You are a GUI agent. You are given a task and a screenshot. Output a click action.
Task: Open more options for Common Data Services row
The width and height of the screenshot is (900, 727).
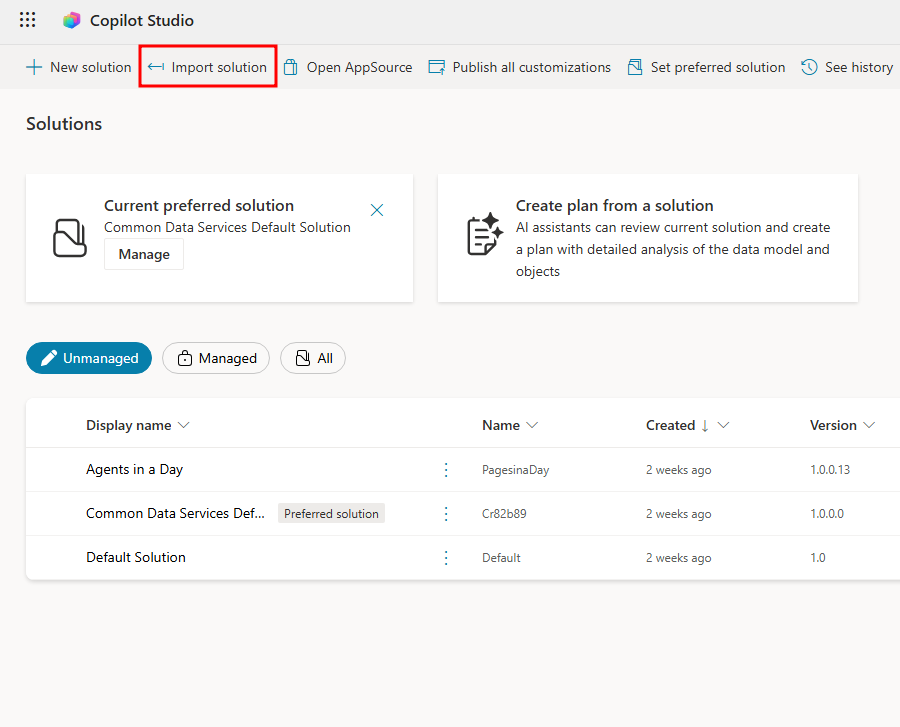click(x=446, y=514)
